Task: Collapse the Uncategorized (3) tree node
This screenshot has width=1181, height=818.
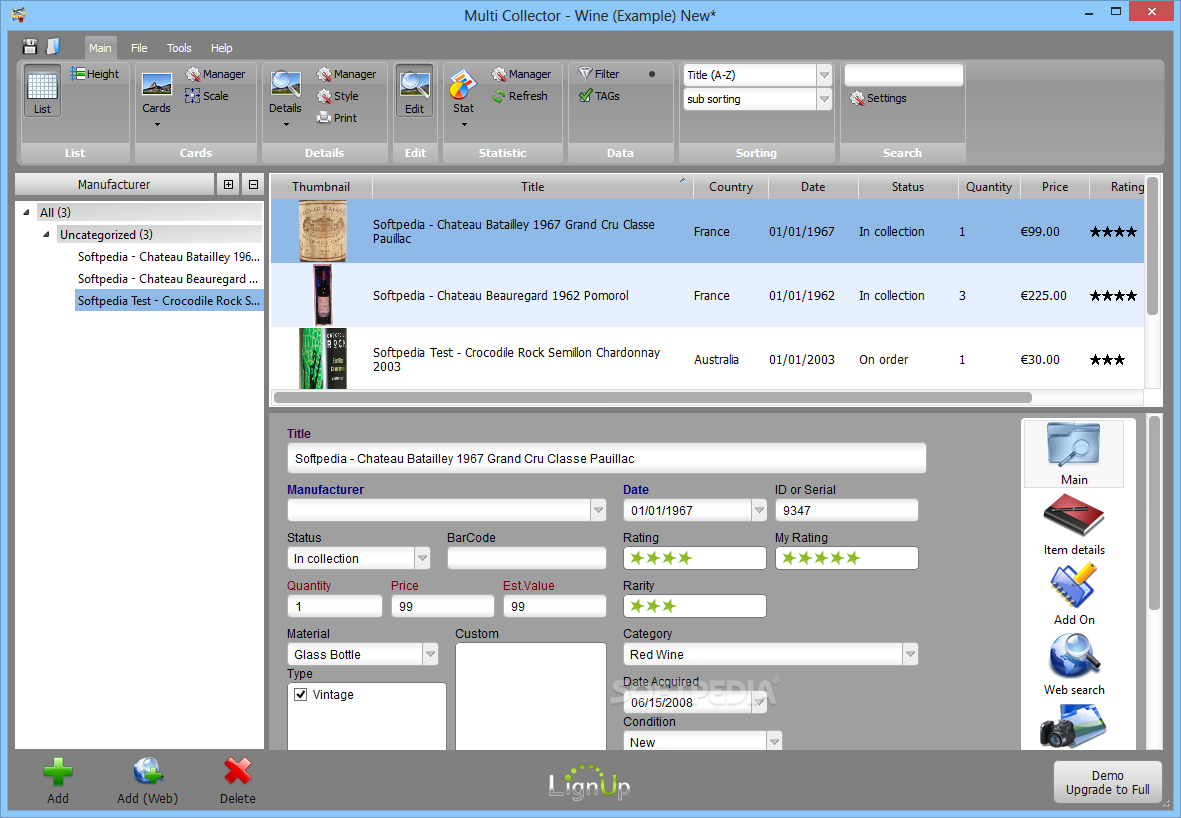Action: [x=46, y=234]
